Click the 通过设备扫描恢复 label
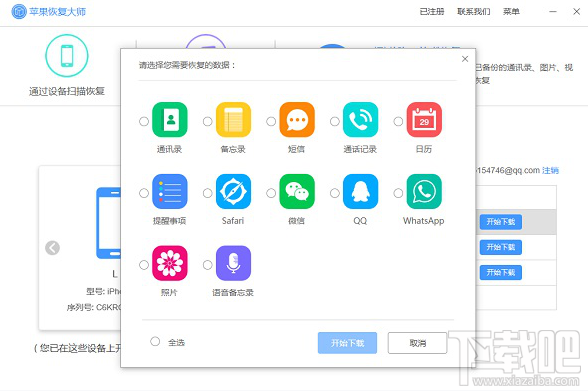Screen dimensions: 588x391 67,91
